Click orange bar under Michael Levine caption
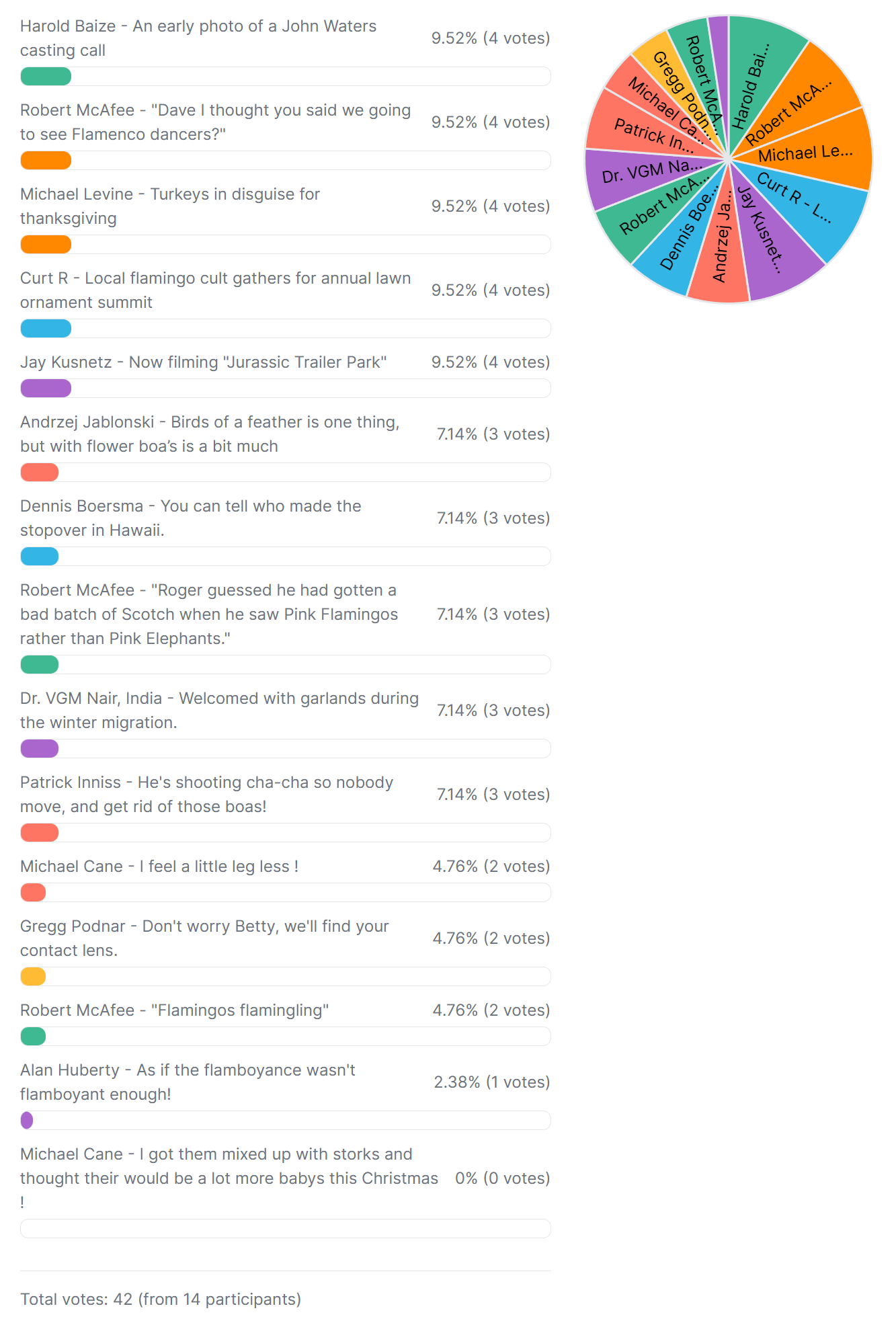This screenshot has width=896, height=1325. pyautogui.click(x=46, y=245)
